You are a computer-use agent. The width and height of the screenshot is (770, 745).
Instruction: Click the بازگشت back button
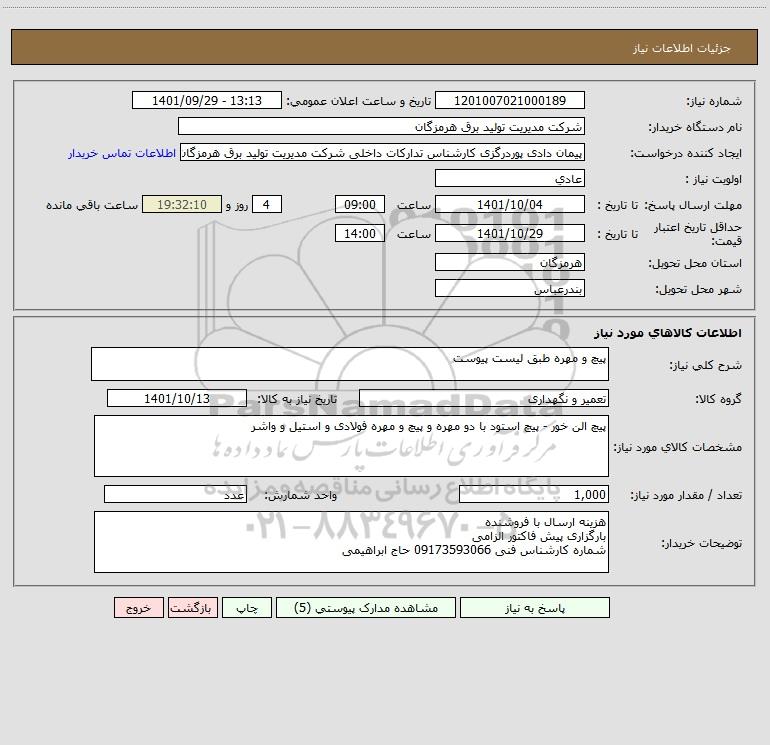point(192,608)
